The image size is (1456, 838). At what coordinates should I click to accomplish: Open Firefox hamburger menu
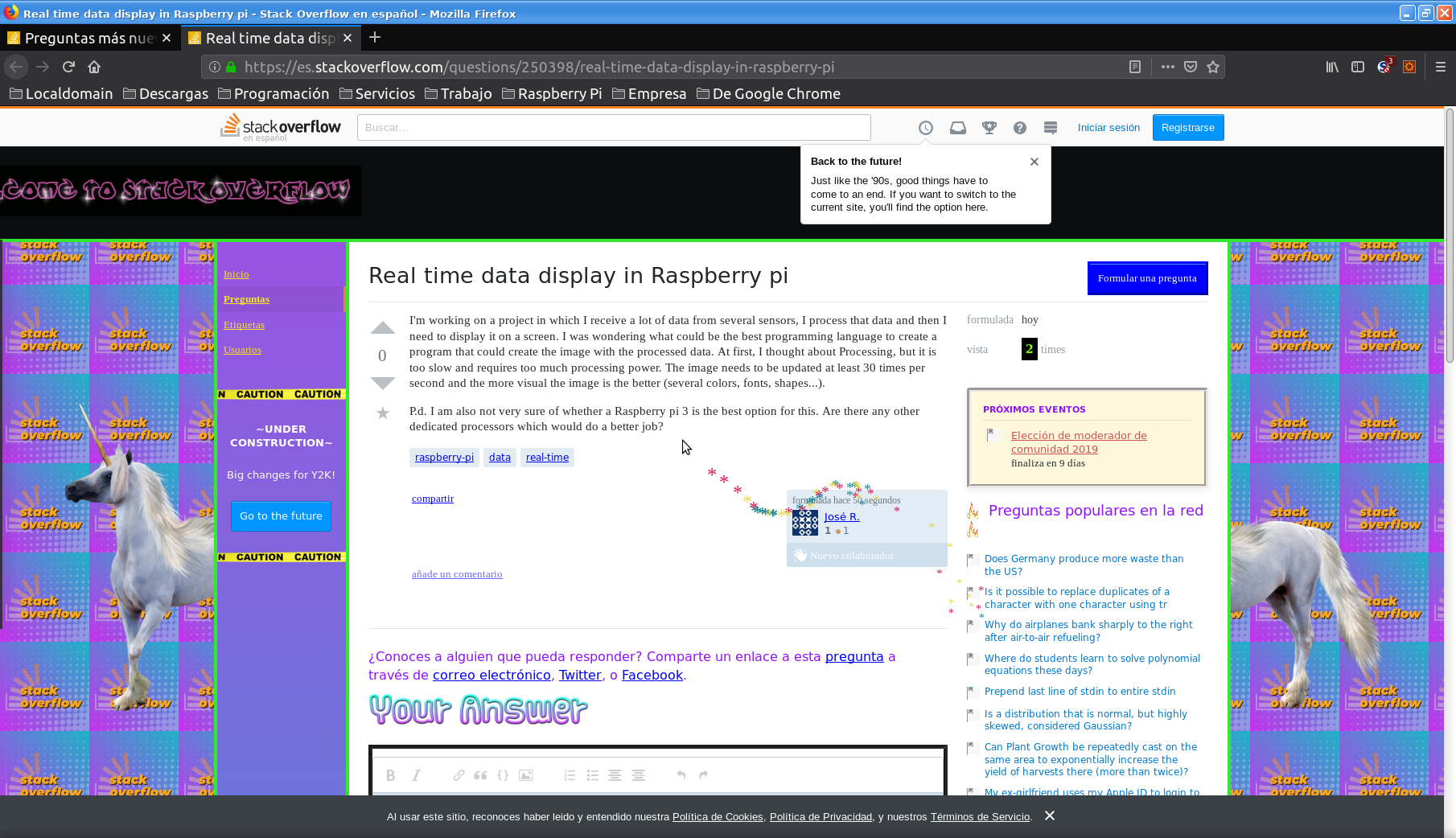click(1440, 67)
